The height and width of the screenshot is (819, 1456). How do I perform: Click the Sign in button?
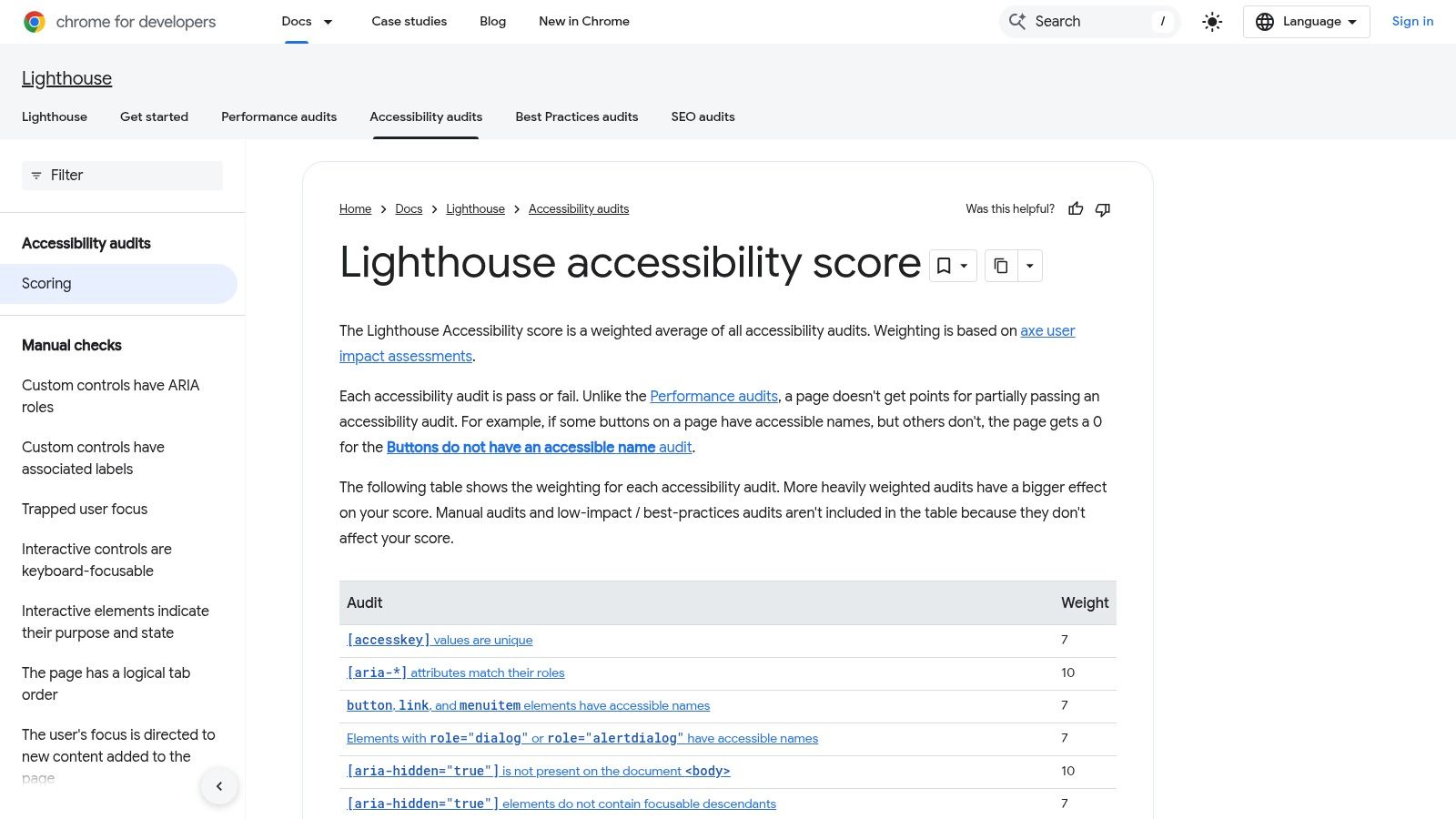tap(1412, 21)
